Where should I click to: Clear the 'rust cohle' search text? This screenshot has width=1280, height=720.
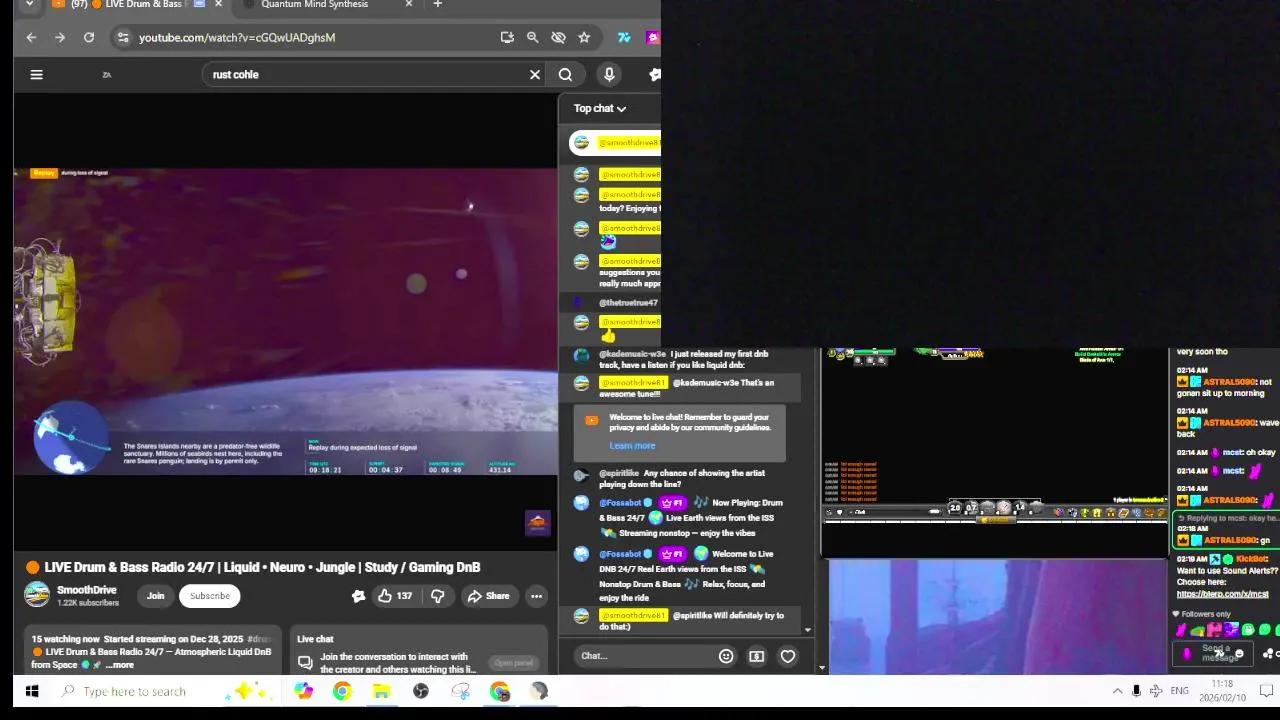(535, 74)
